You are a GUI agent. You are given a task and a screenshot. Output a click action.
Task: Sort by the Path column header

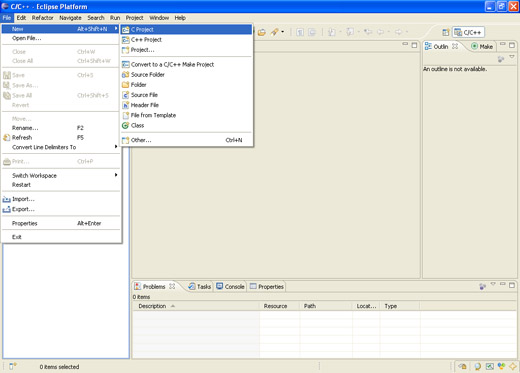pos(326,306)
